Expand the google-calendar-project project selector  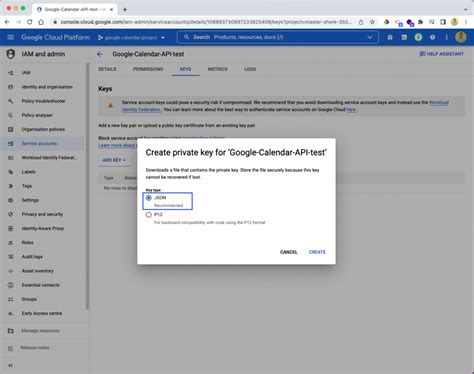(x=131, y=38)
